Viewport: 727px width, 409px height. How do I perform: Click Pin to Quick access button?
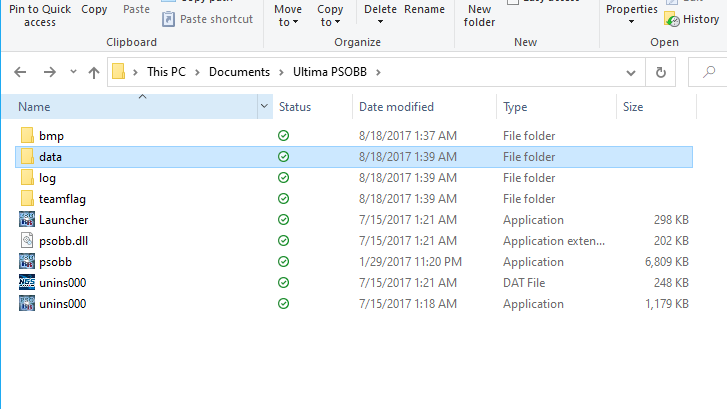40,15
